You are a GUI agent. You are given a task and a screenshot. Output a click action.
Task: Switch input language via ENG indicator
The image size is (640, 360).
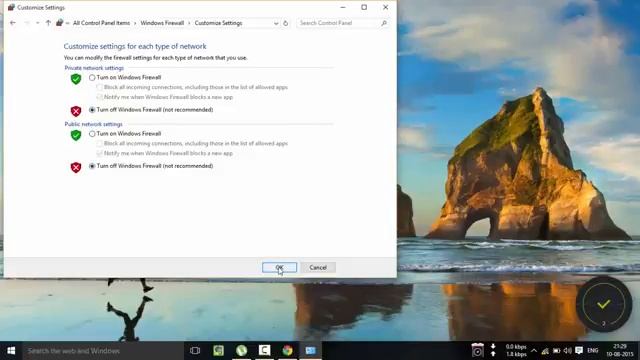[x=593, y=351]
